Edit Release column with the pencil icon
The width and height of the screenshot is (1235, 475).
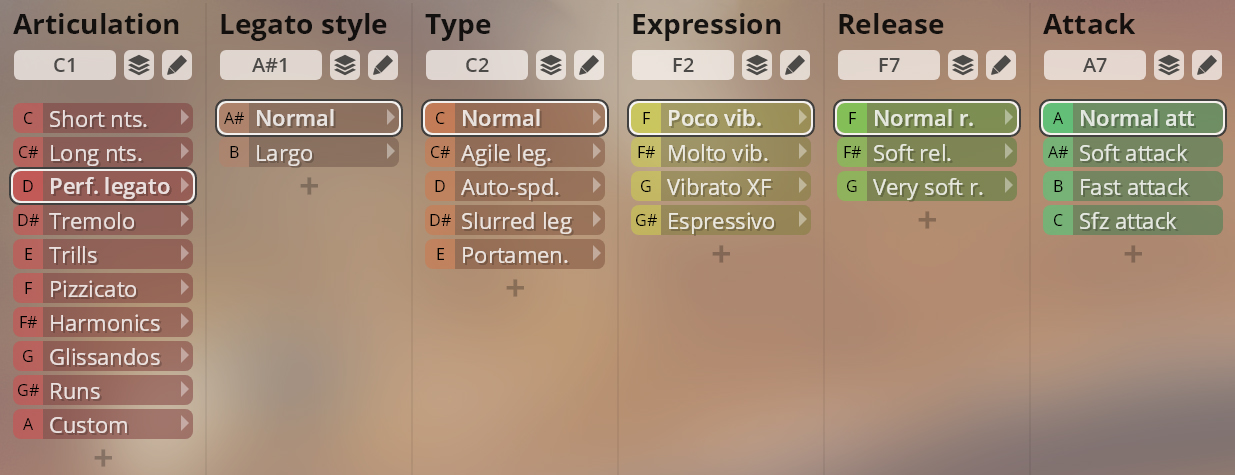1000,66
